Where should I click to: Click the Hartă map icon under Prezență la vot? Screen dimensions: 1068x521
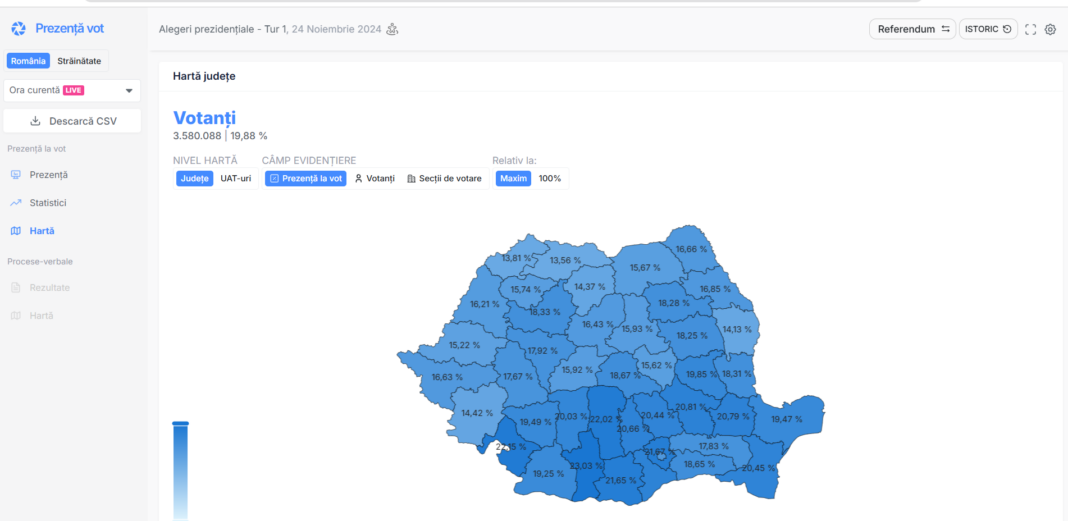[x=15, y=231]
